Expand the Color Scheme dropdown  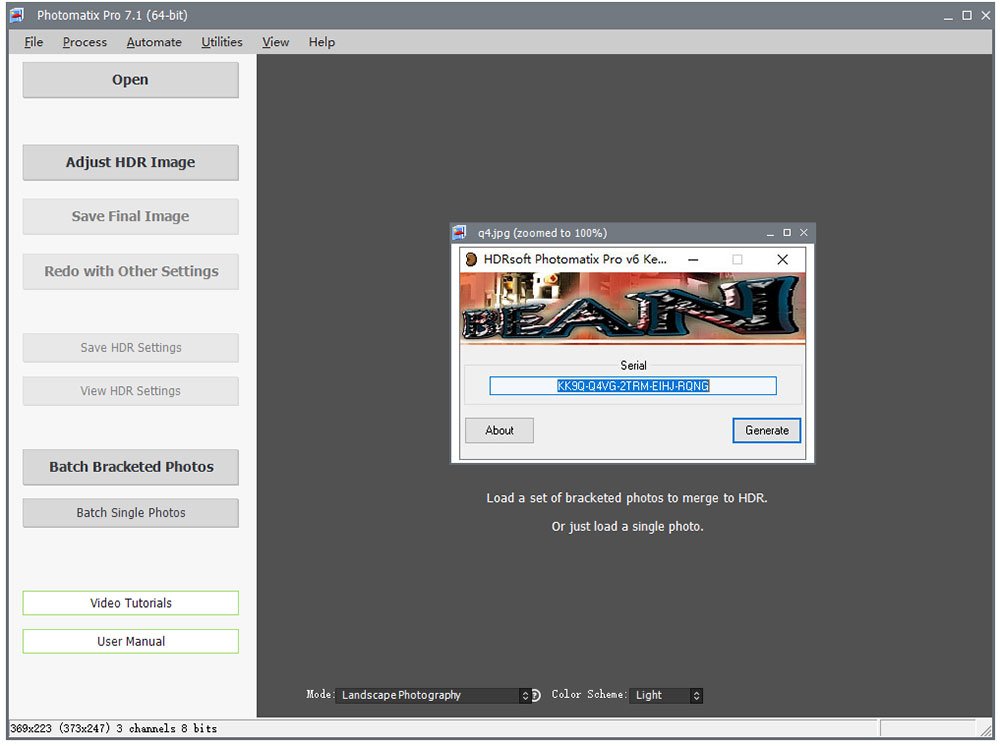[x=666, y=695]
